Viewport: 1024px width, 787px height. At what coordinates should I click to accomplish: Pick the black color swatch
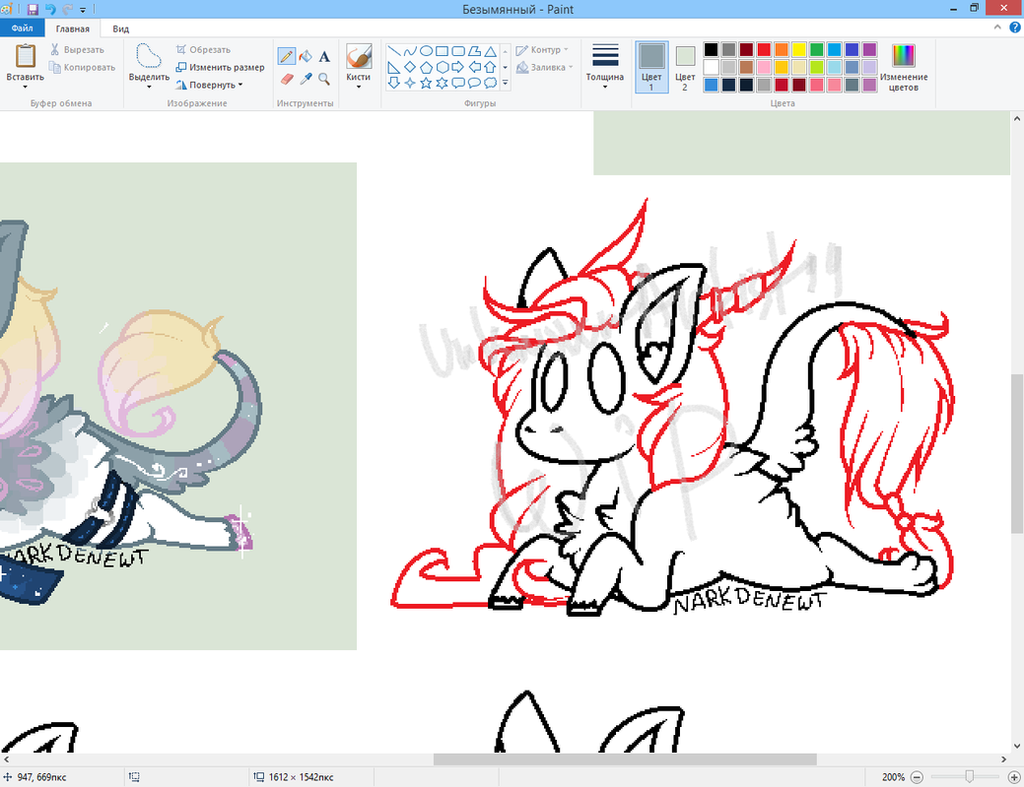tap(711, 50)
